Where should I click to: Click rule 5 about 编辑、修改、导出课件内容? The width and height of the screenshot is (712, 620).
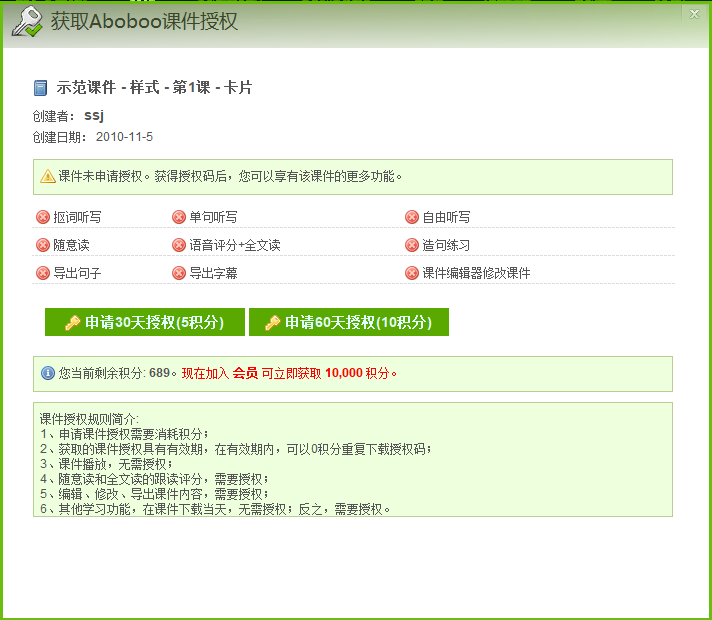(x=154, y=494)
